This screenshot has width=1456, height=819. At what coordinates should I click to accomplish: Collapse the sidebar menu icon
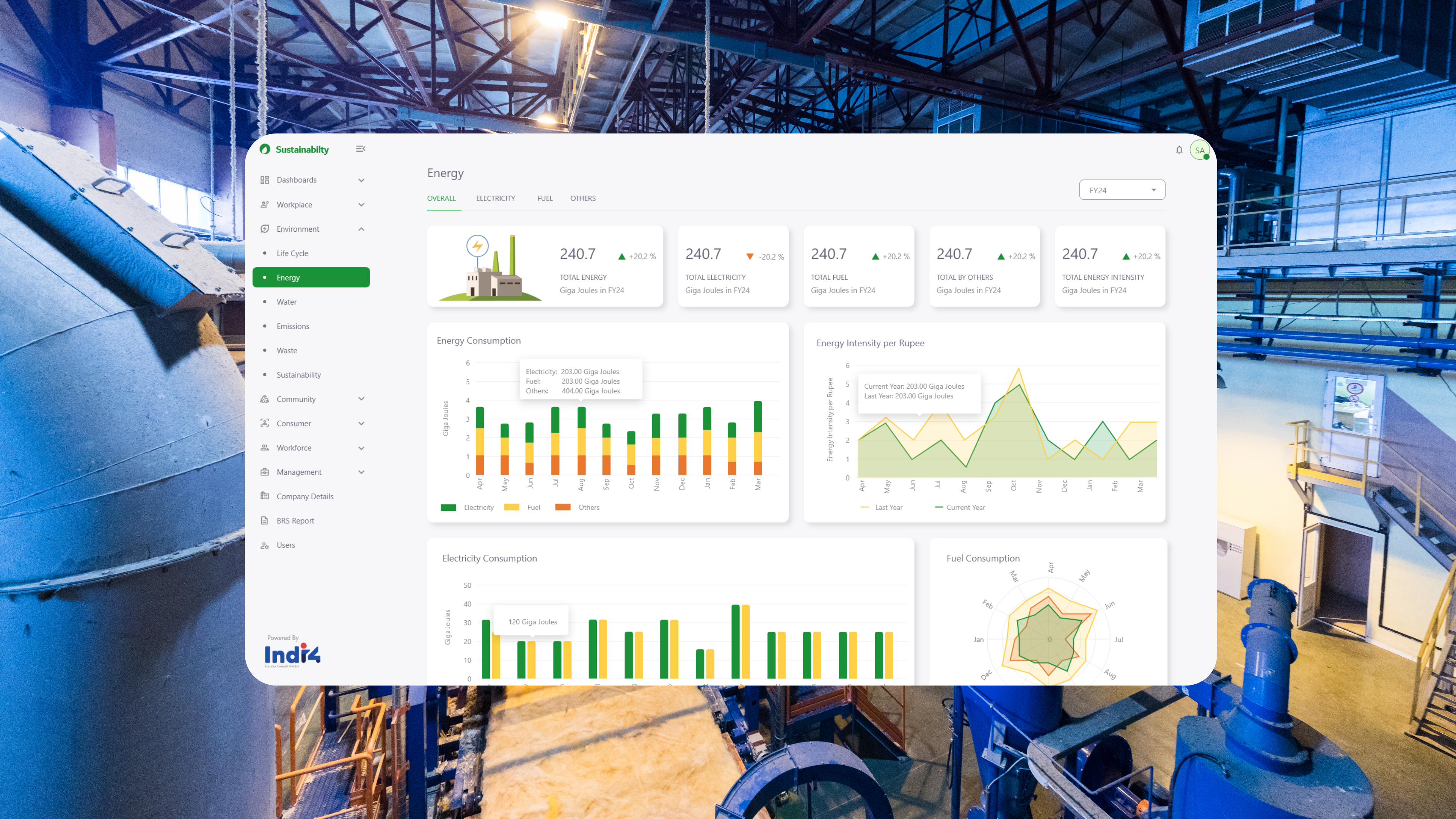click(x=361, y=149)
